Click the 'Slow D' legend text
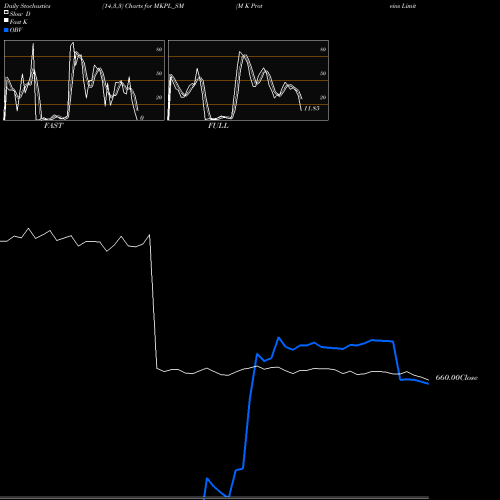 20,14
